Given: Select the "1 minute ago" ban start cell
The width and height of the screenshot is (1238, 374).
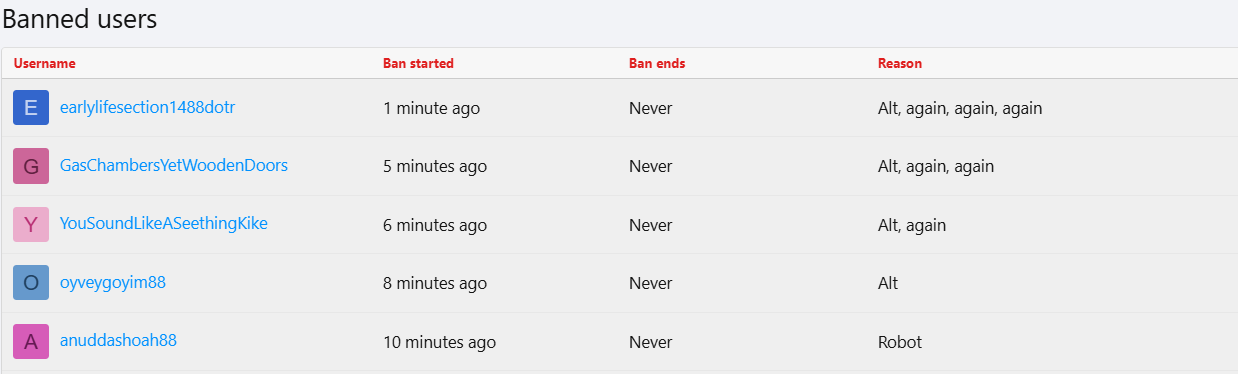Looking at the screenshot, I should [431, 108].
